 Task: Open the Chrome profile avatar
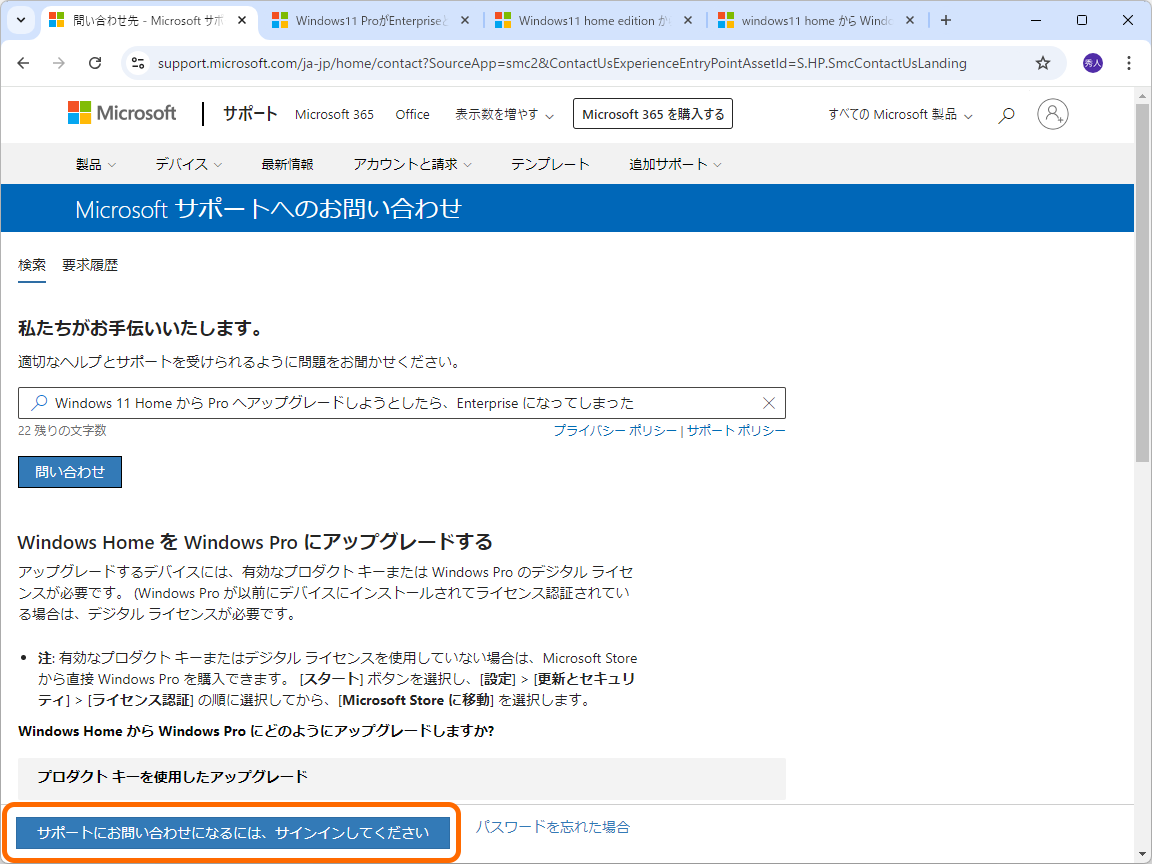(x=1093, y=62)
